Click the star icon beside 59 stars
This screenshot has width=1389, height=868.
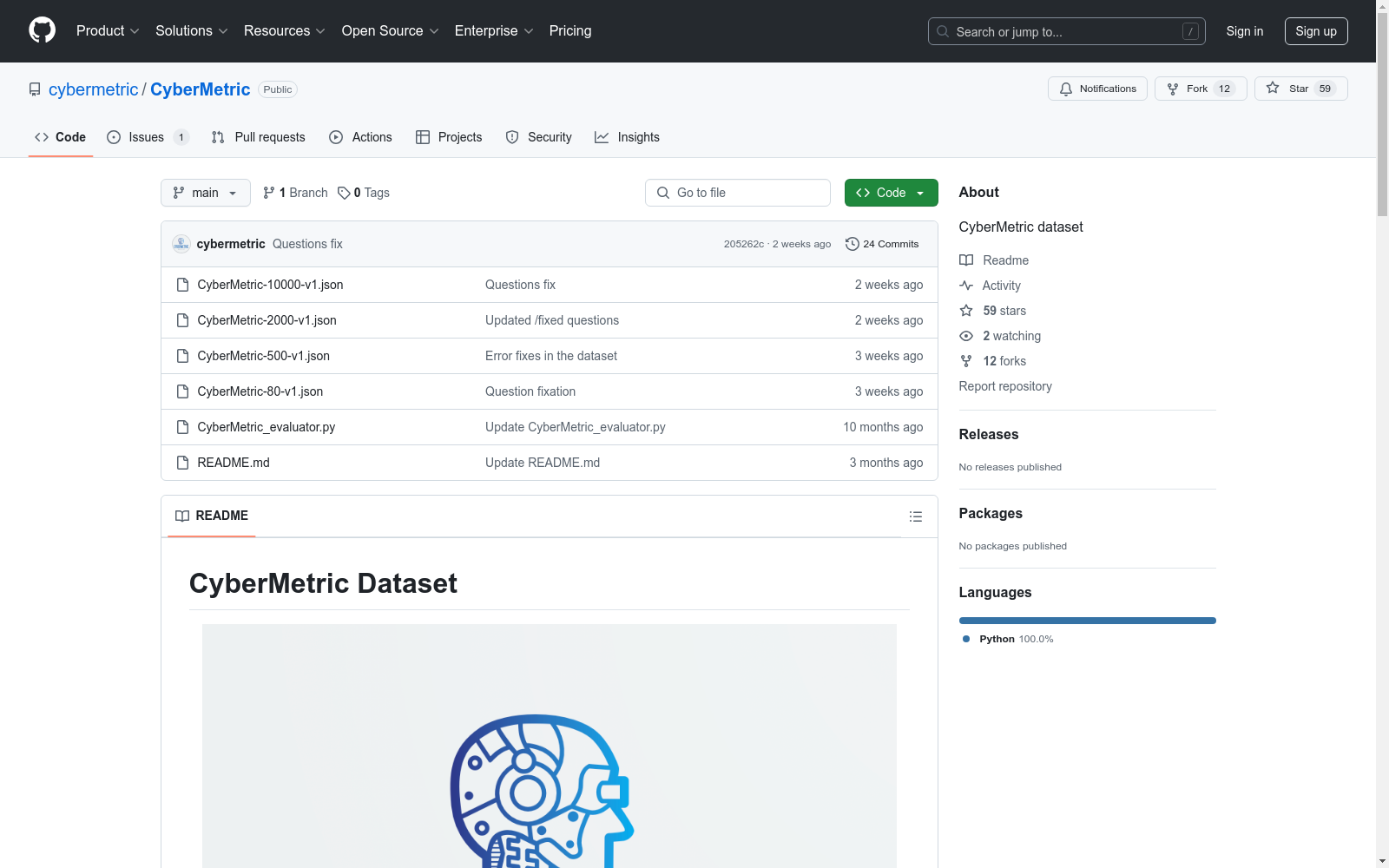(x=966, y=311)
